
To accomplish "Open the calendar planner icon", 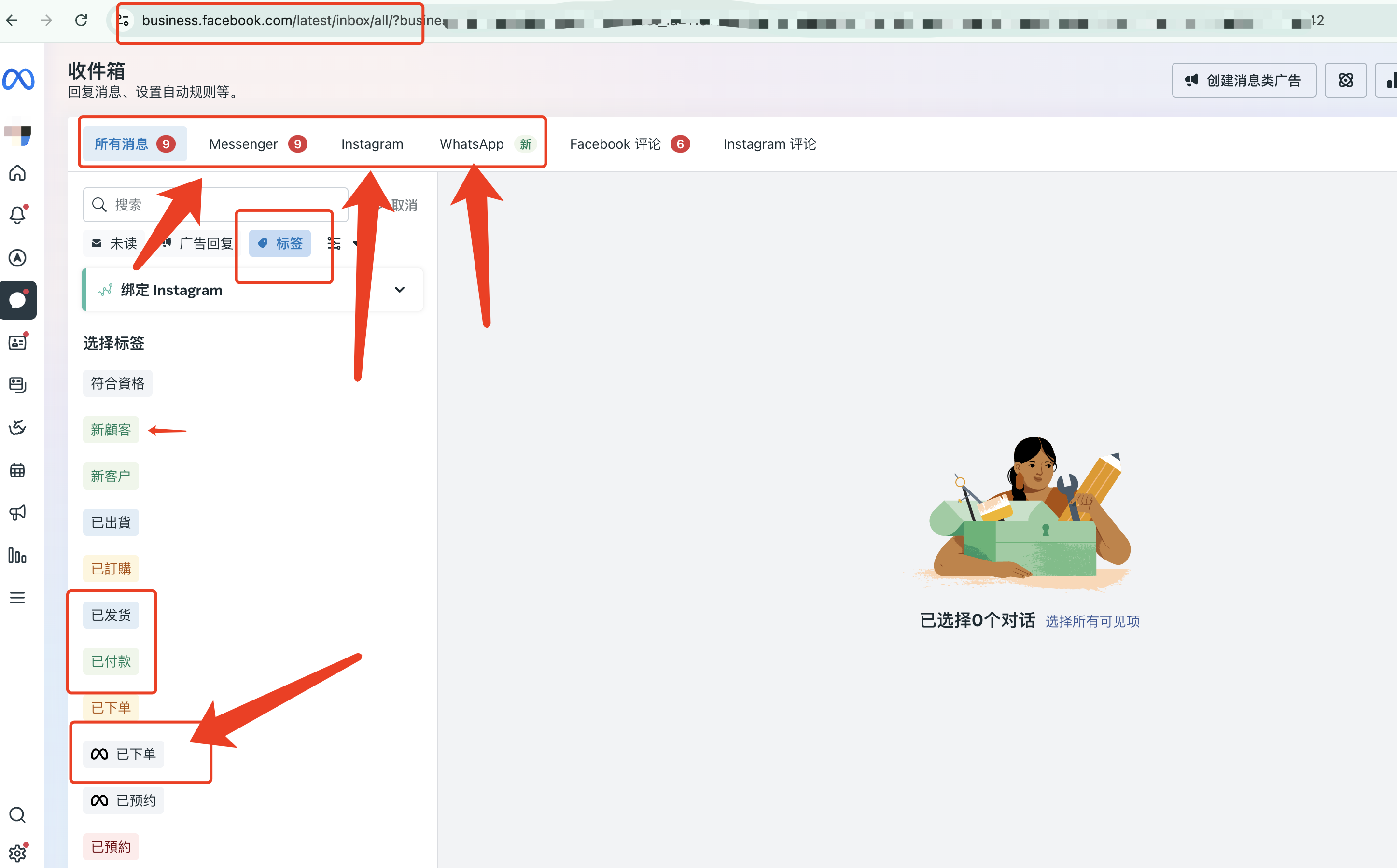I will 18,470.
